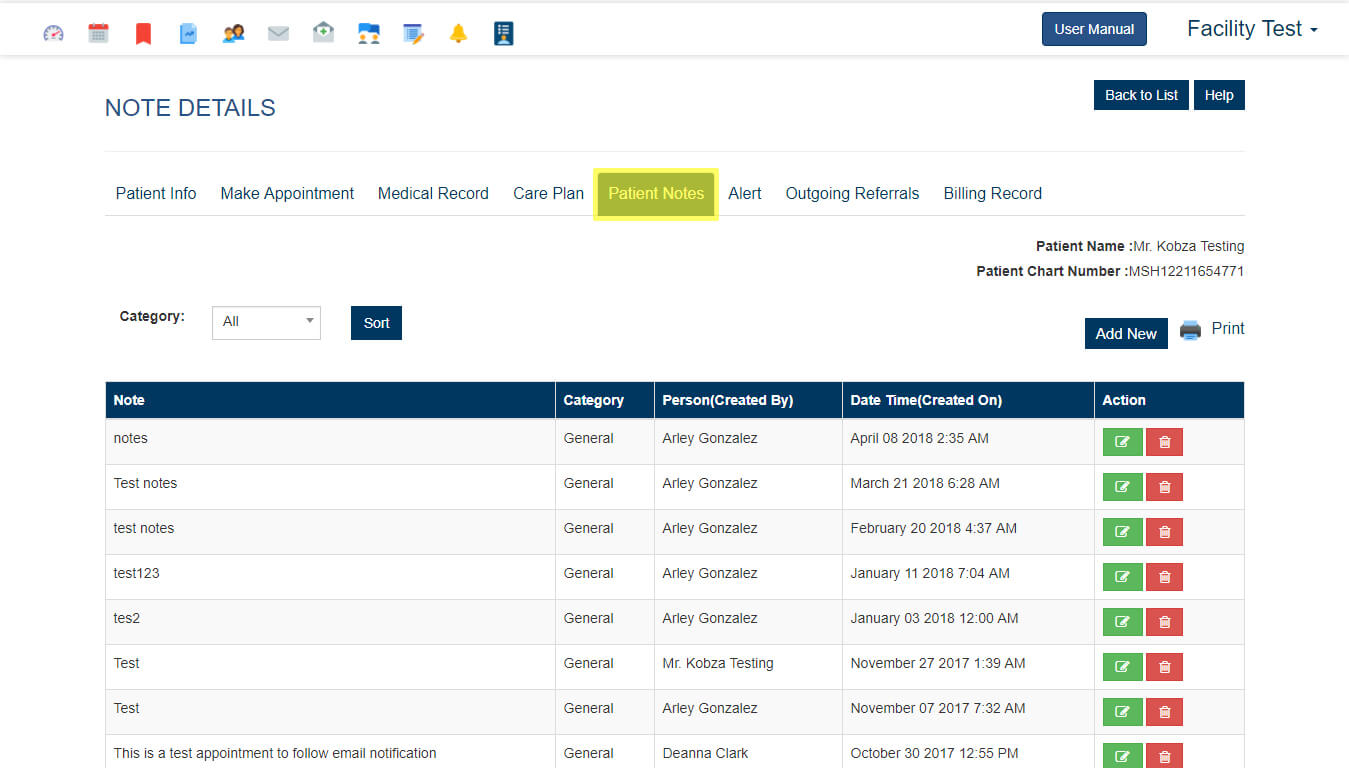Open the User Manual button
1349x768 pixels.
coord(1094,29)
